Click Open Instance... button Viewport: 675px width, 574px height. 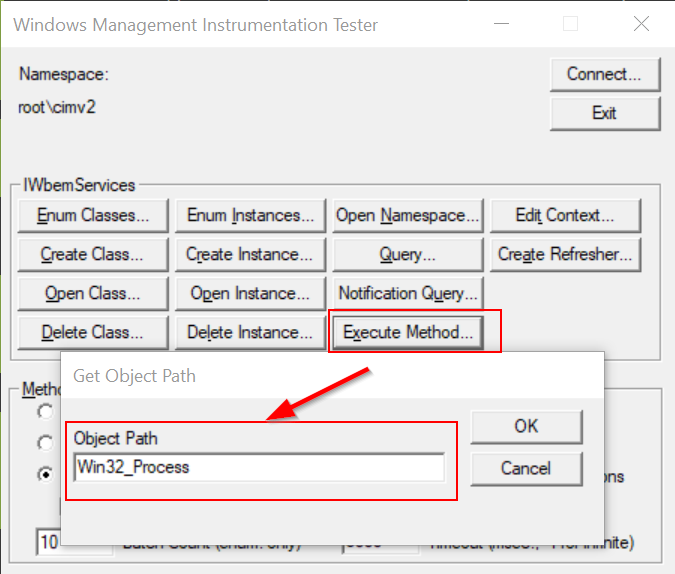coord(250,293)
